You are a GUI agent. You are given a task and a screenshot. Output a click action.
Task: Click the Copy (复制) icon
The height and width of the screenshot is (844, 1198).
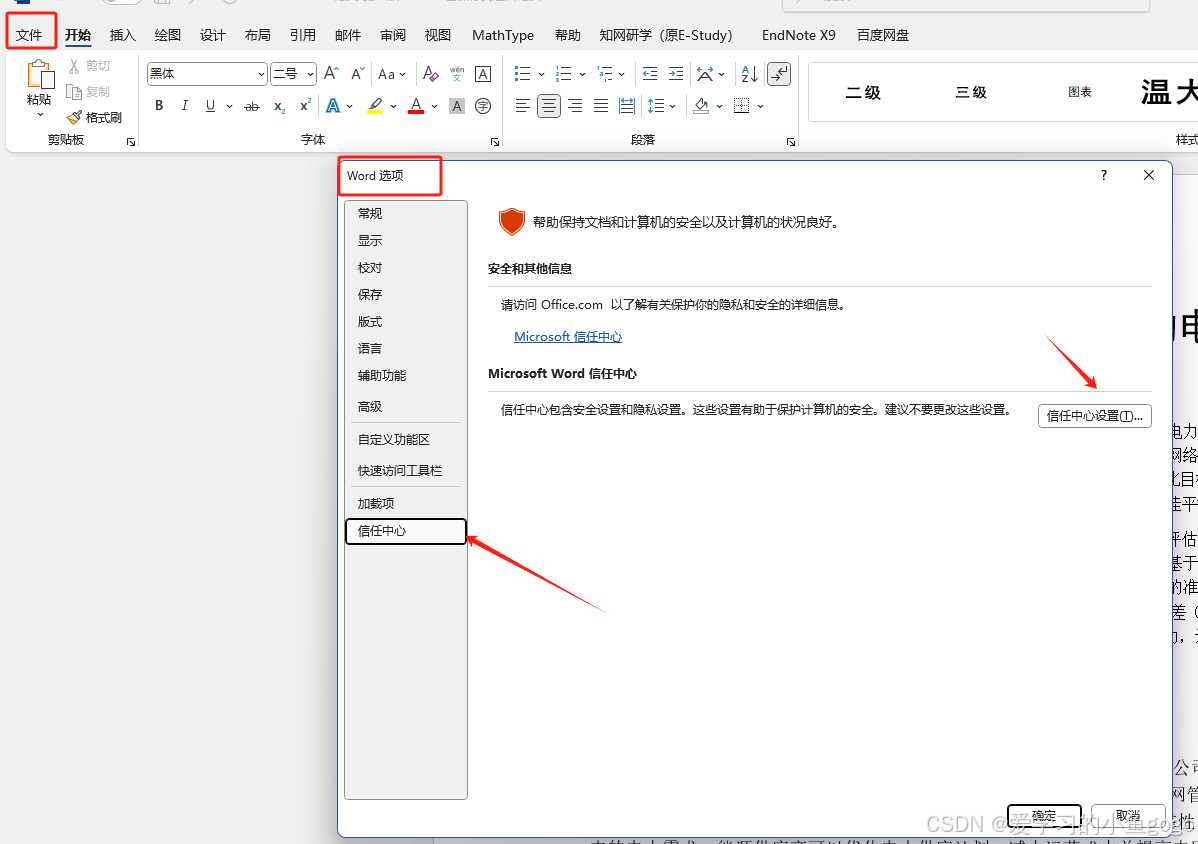(74, 92)
